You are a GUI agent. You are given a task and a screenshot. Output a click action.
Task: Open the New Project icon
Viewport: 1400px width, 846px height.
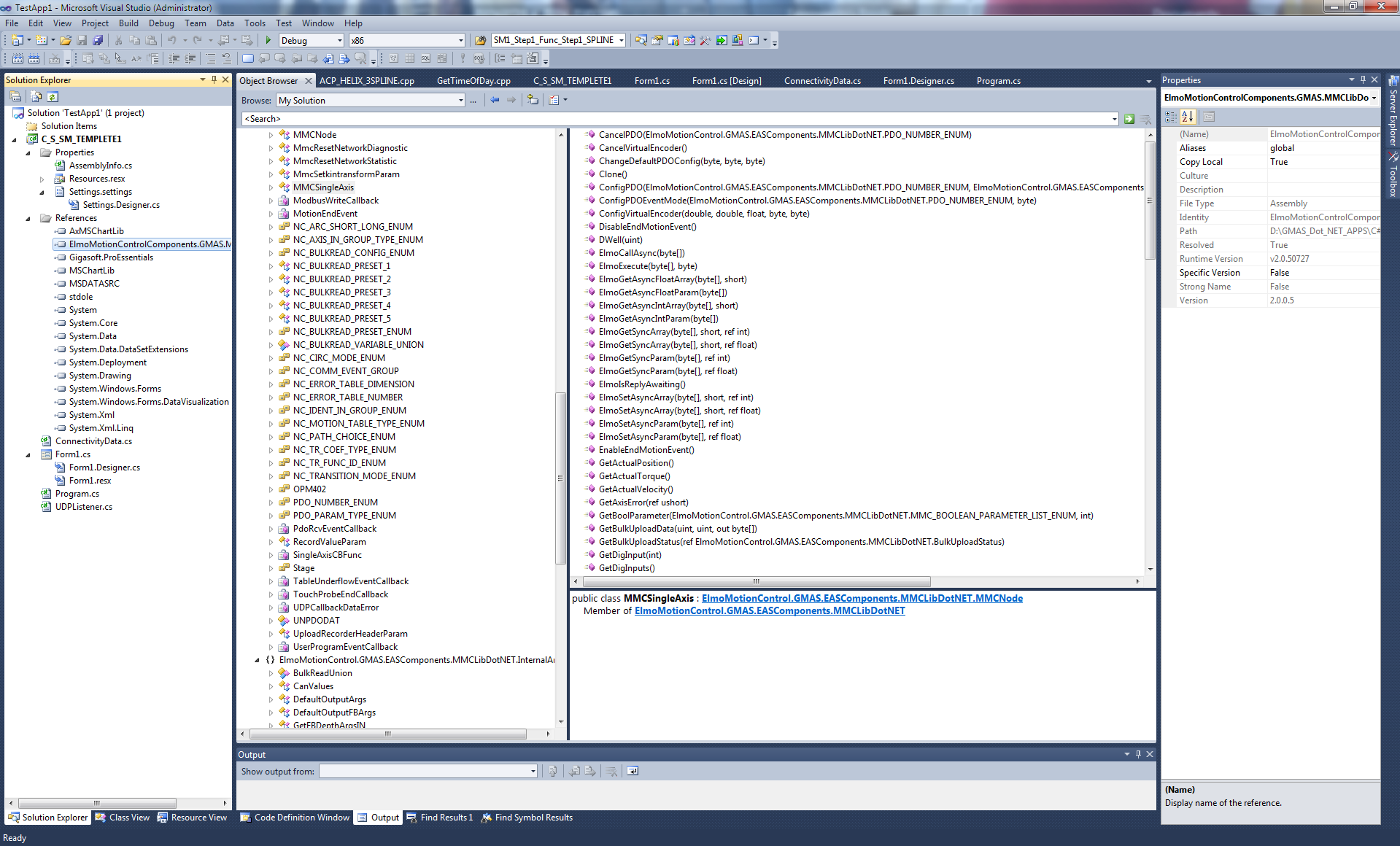(x=17, y=40)
